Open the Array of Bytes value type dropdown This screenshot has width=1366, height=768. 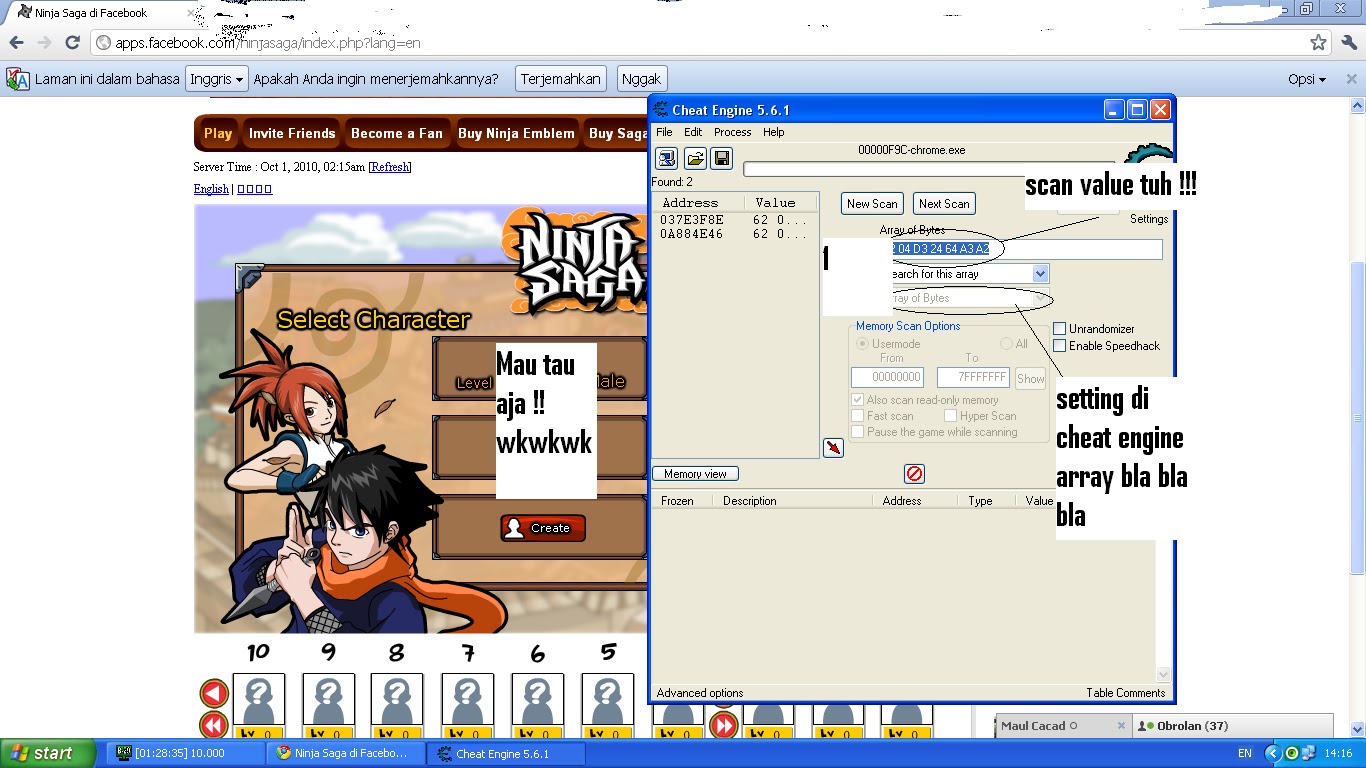(1040, 298)
